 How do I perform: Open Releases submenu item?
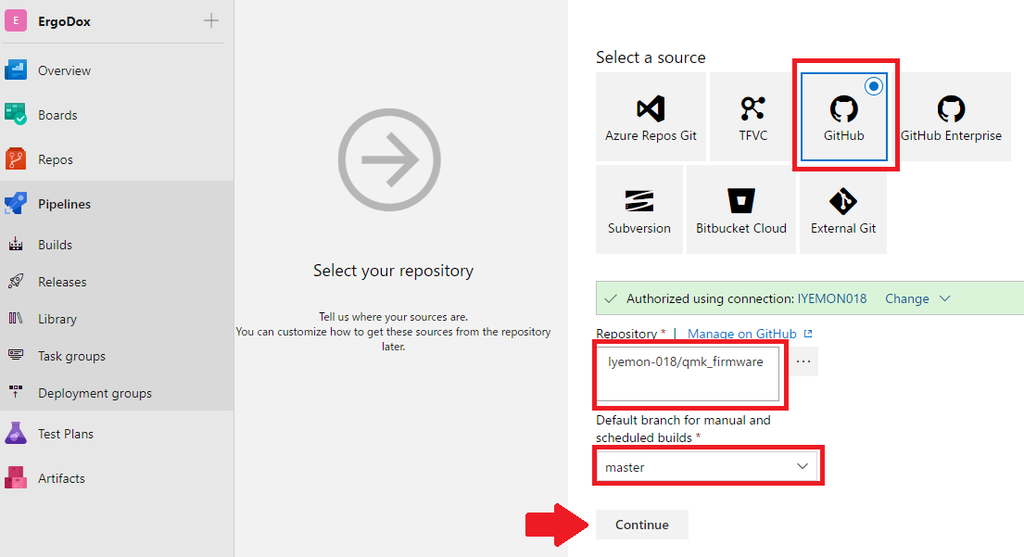click(62, 281)
